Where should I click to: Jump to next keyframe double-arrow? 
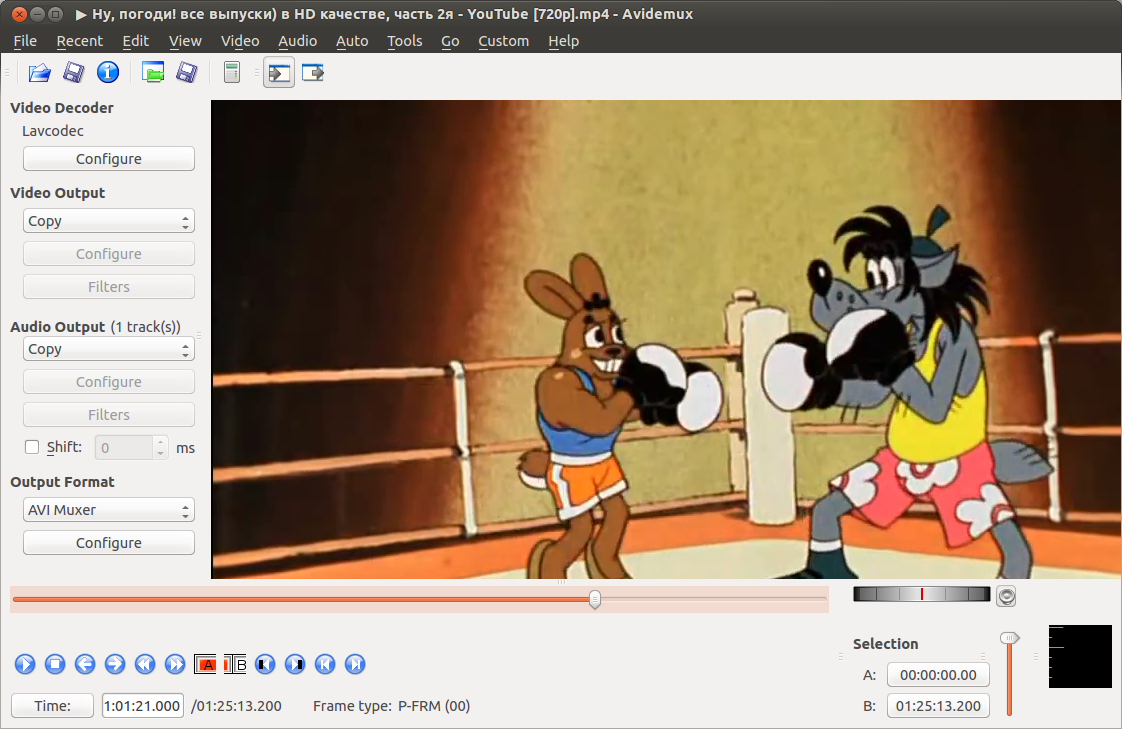175,665
